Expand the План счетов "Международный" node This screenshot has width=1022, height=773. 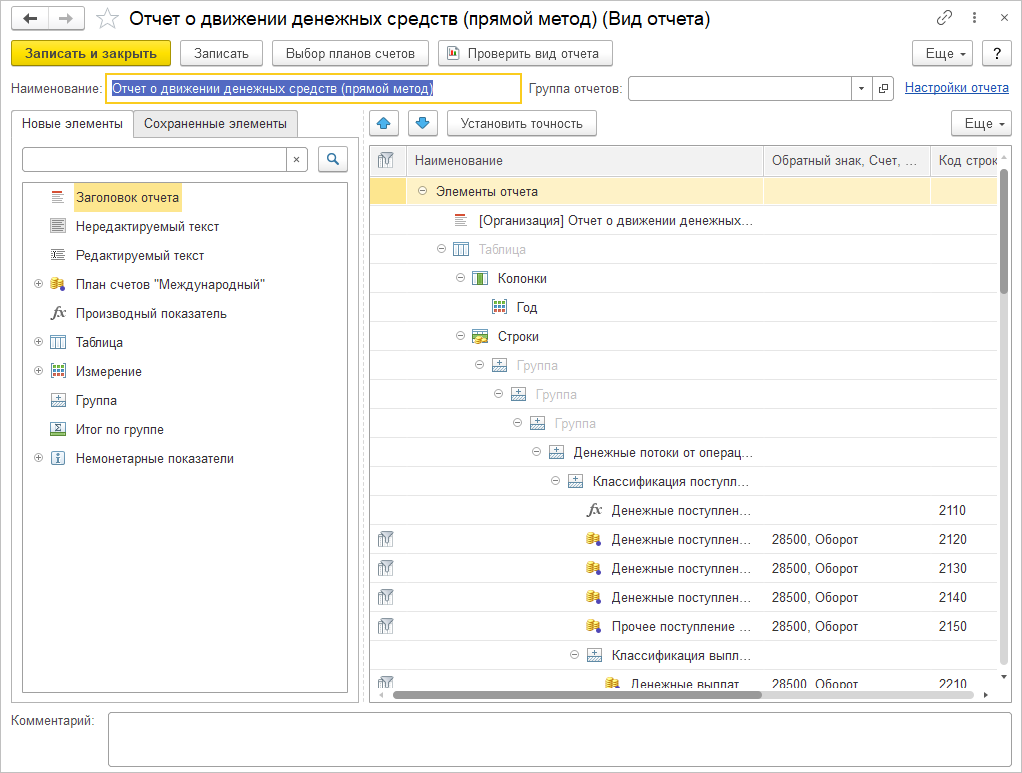pos(39,284)
